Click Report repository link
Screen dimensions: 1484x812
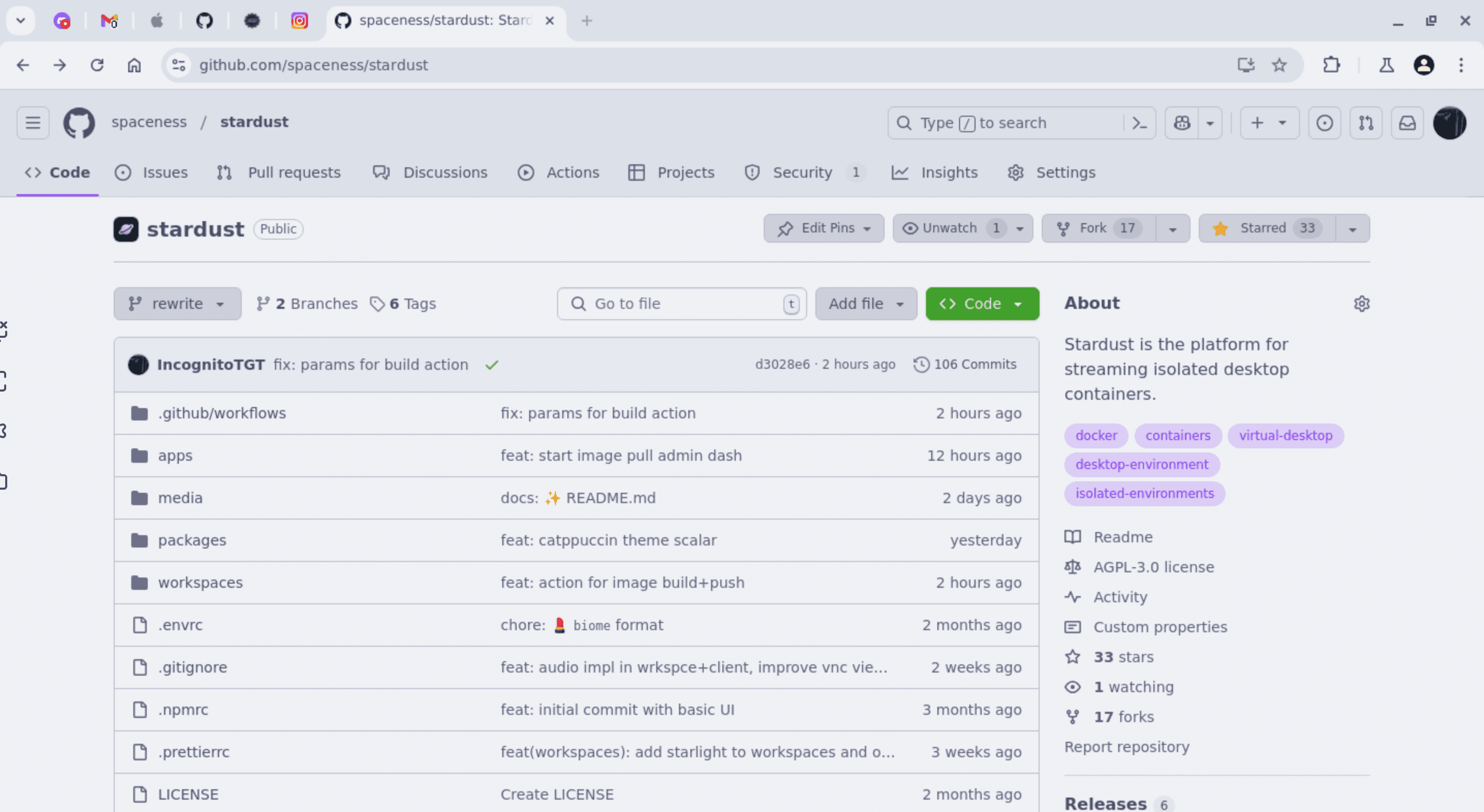click(1126, 747)
